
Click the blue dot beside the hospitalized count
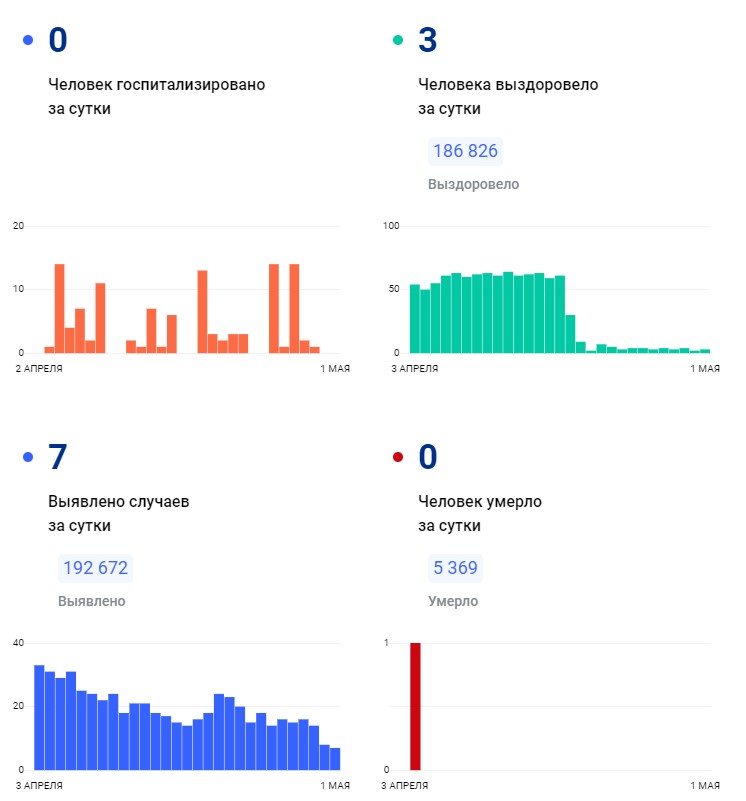27,41
